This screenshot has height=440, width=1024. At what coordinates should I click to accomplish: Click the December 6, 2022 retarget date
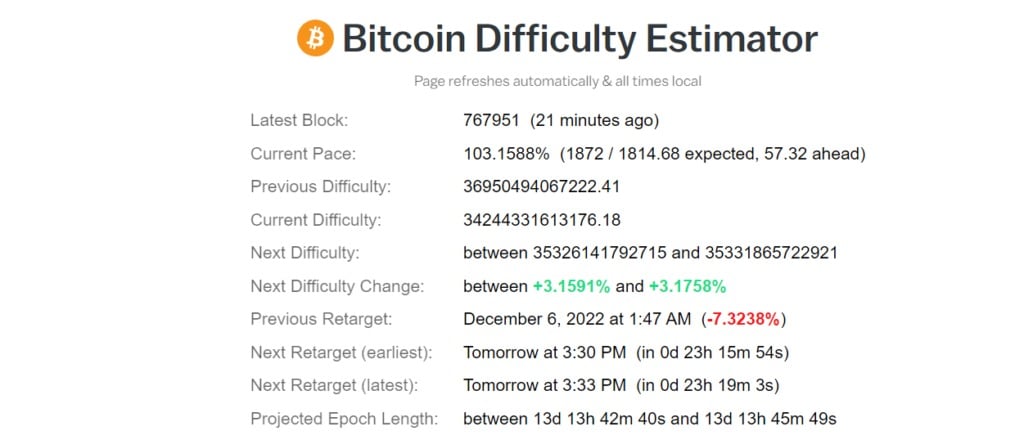click(x=577, y=319)
